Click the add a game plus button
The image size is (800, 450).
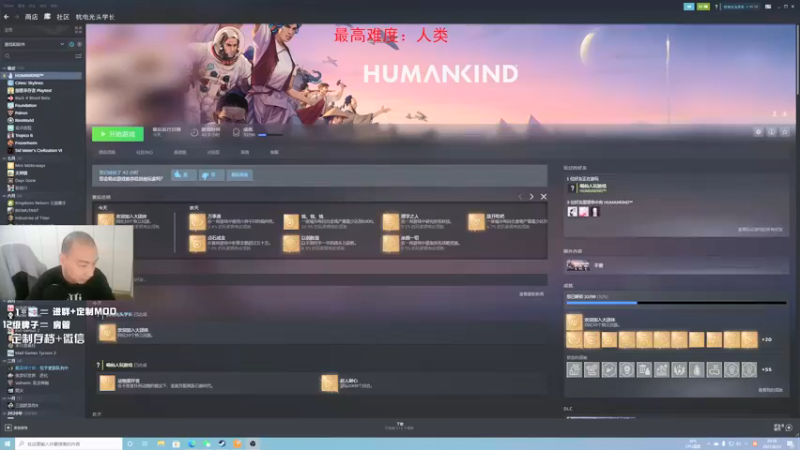pyautogui.click(x=8, y=428)
